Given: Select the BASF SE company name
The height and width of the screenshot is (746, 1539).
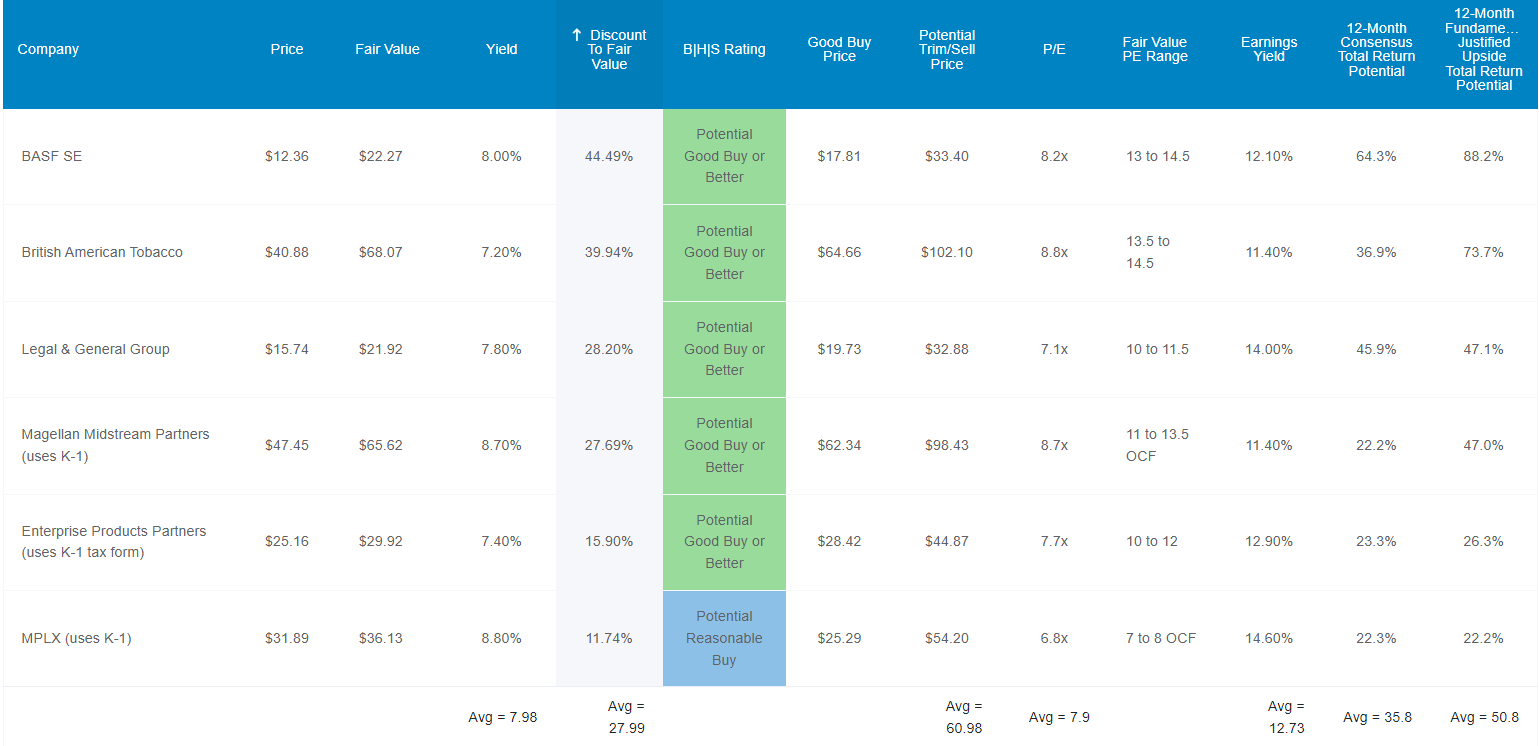Looking at the screenshot, I should pos(52,156).
